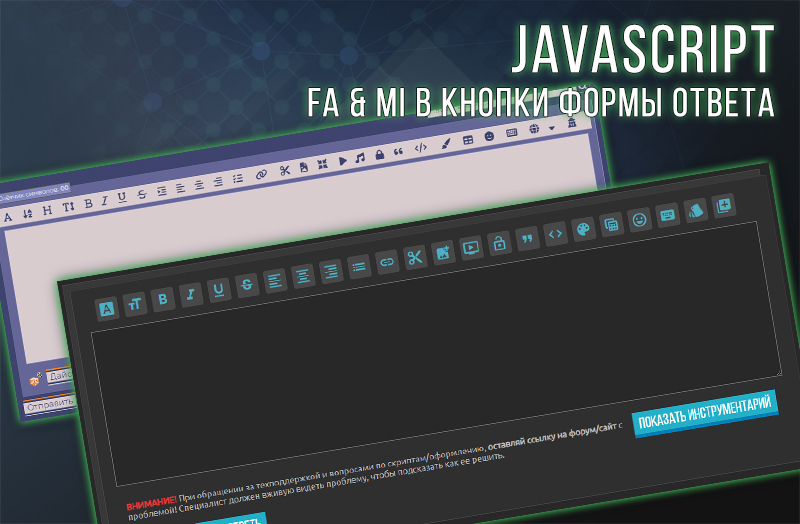Open the color palette icon in dark toolbar

(584, 229)
